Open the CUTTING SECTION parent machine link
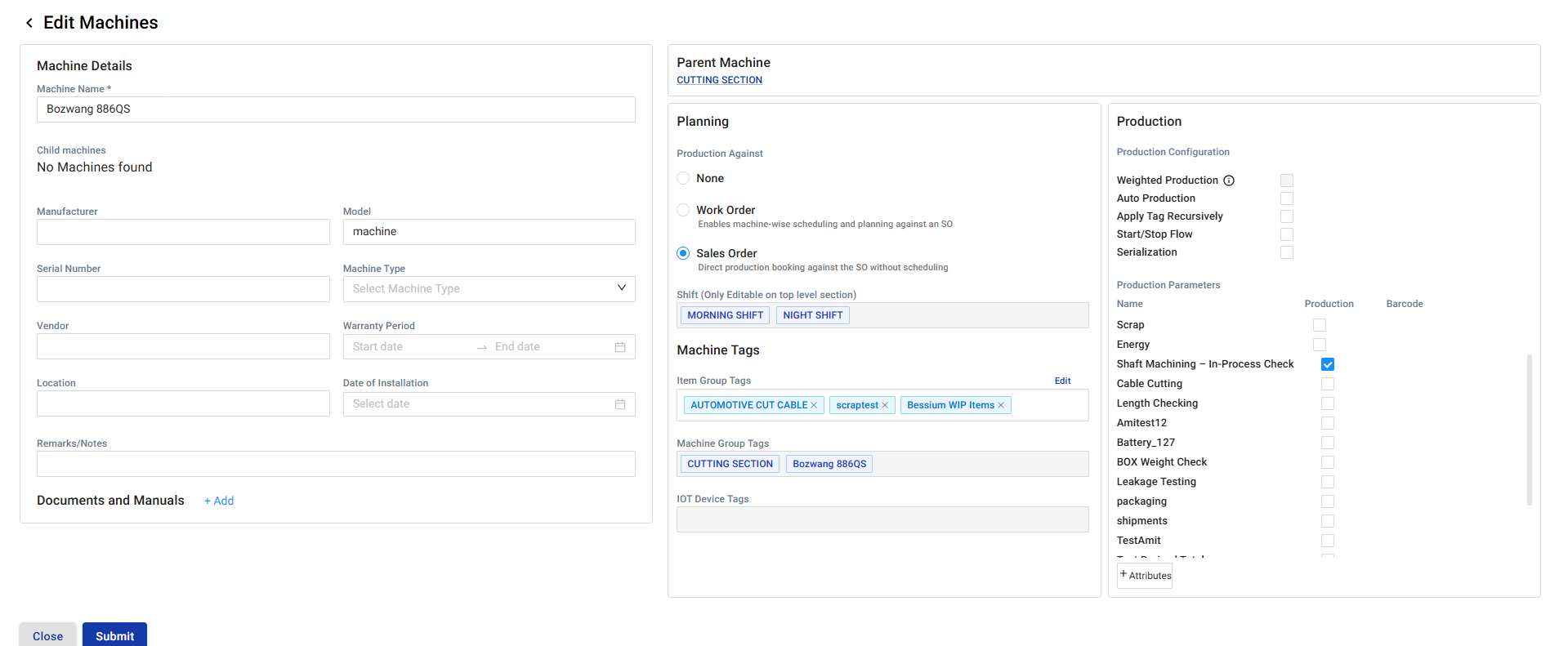This screenshot has height=646, width=1568. pos(719,80)
